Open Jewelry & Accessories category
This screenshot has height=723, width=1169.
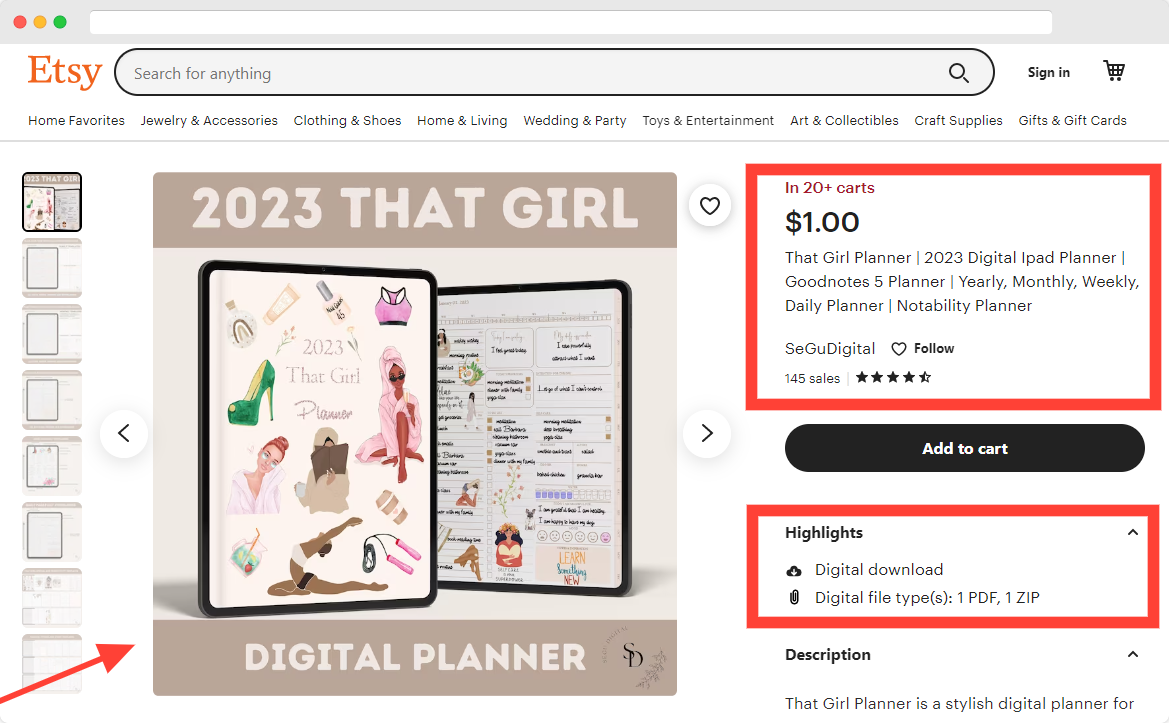pyautogui.click(x=209, y=121)
